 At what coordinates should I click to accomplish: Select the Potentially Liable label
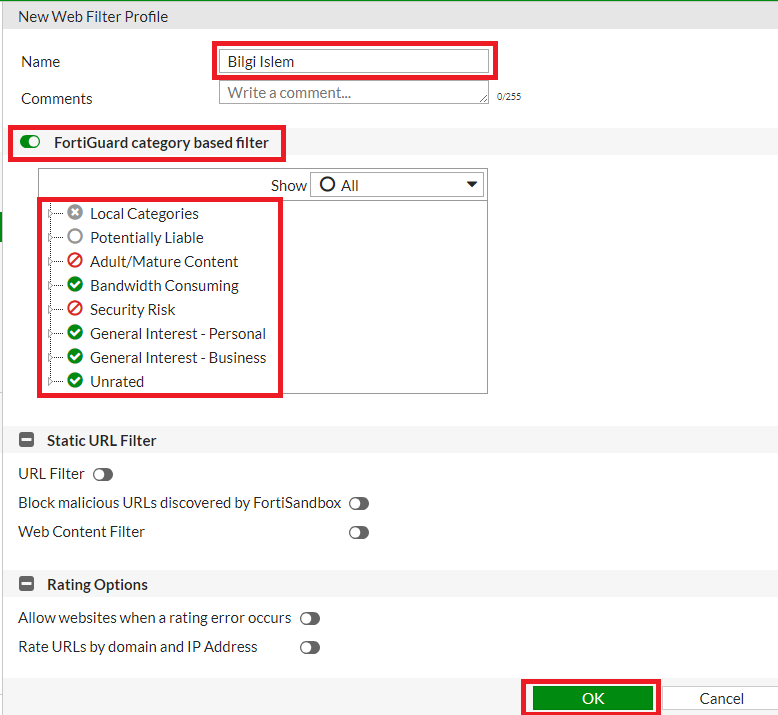point(147,238)
